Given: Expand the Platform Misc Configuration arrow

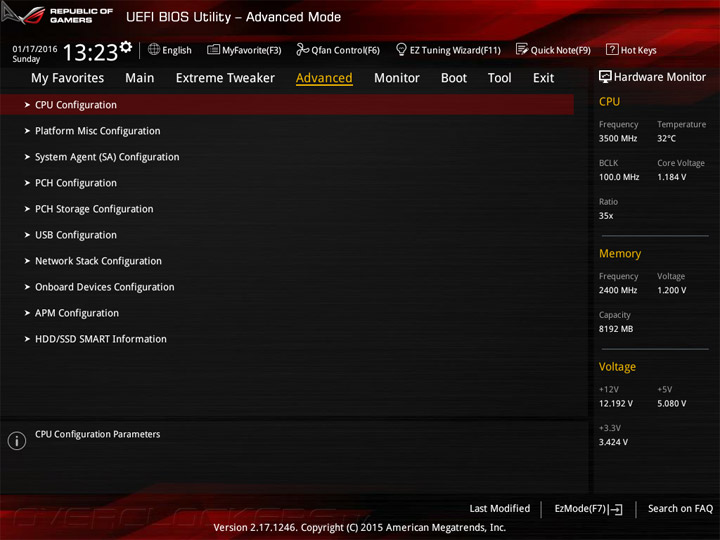Looking at the screenshot, I should pyautogui.click(x=27, y=131).
